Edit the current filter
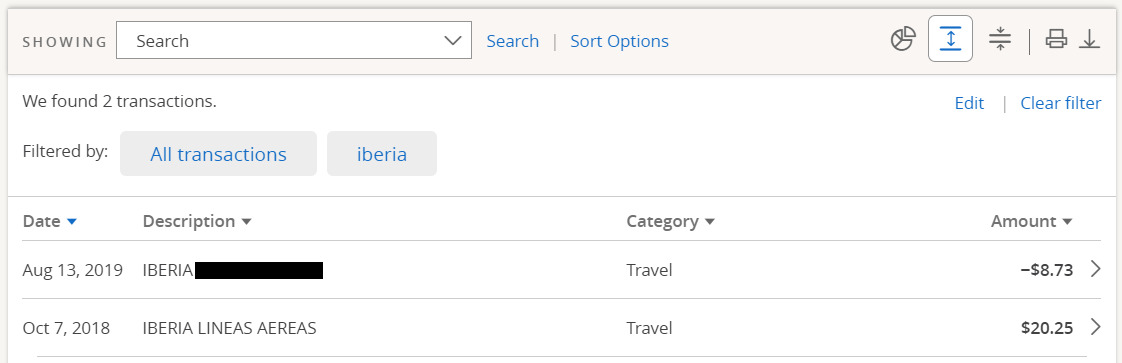This screenshot has width=1122, height=363. 969,103
